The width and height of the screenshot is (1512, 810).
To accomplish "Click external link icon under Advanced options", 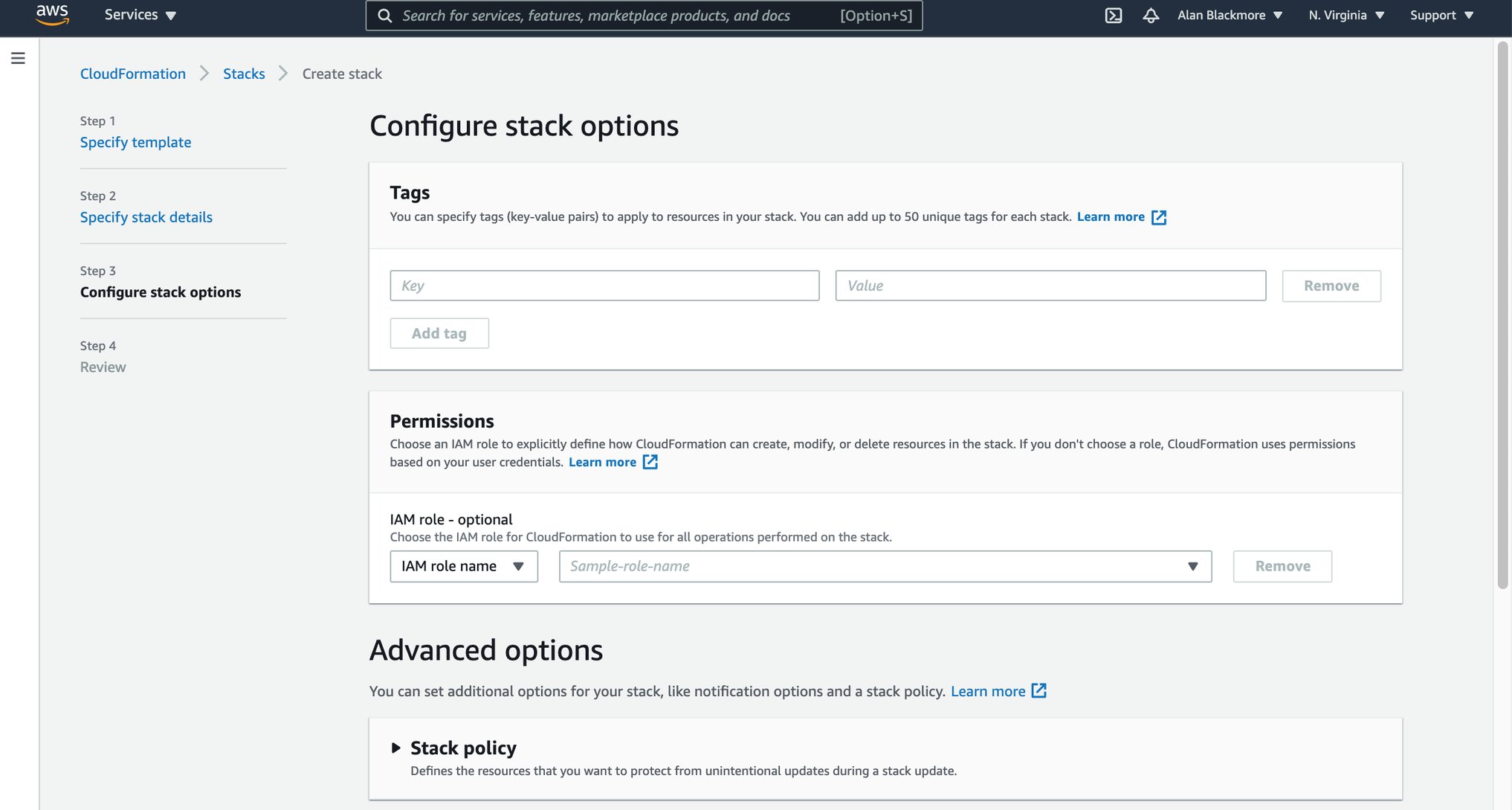I will (1038, 691).
